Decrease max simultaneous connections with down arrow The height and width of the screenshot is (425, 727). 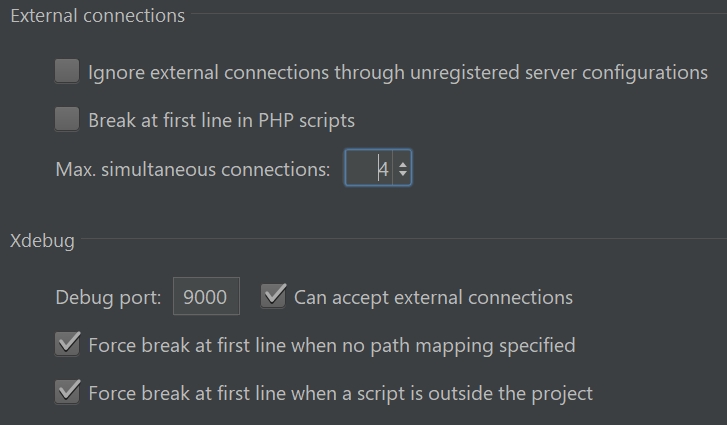tap(402, 175)
